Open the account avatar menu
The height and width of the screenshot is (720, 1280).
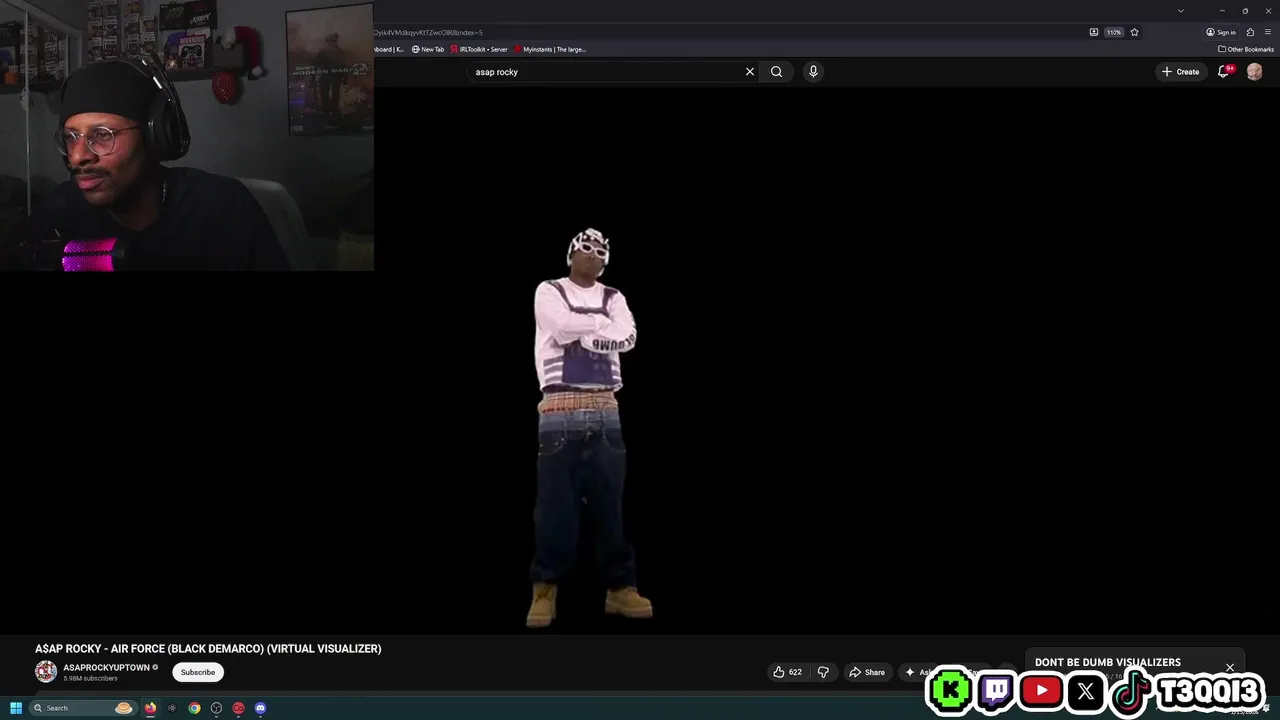1254,72
